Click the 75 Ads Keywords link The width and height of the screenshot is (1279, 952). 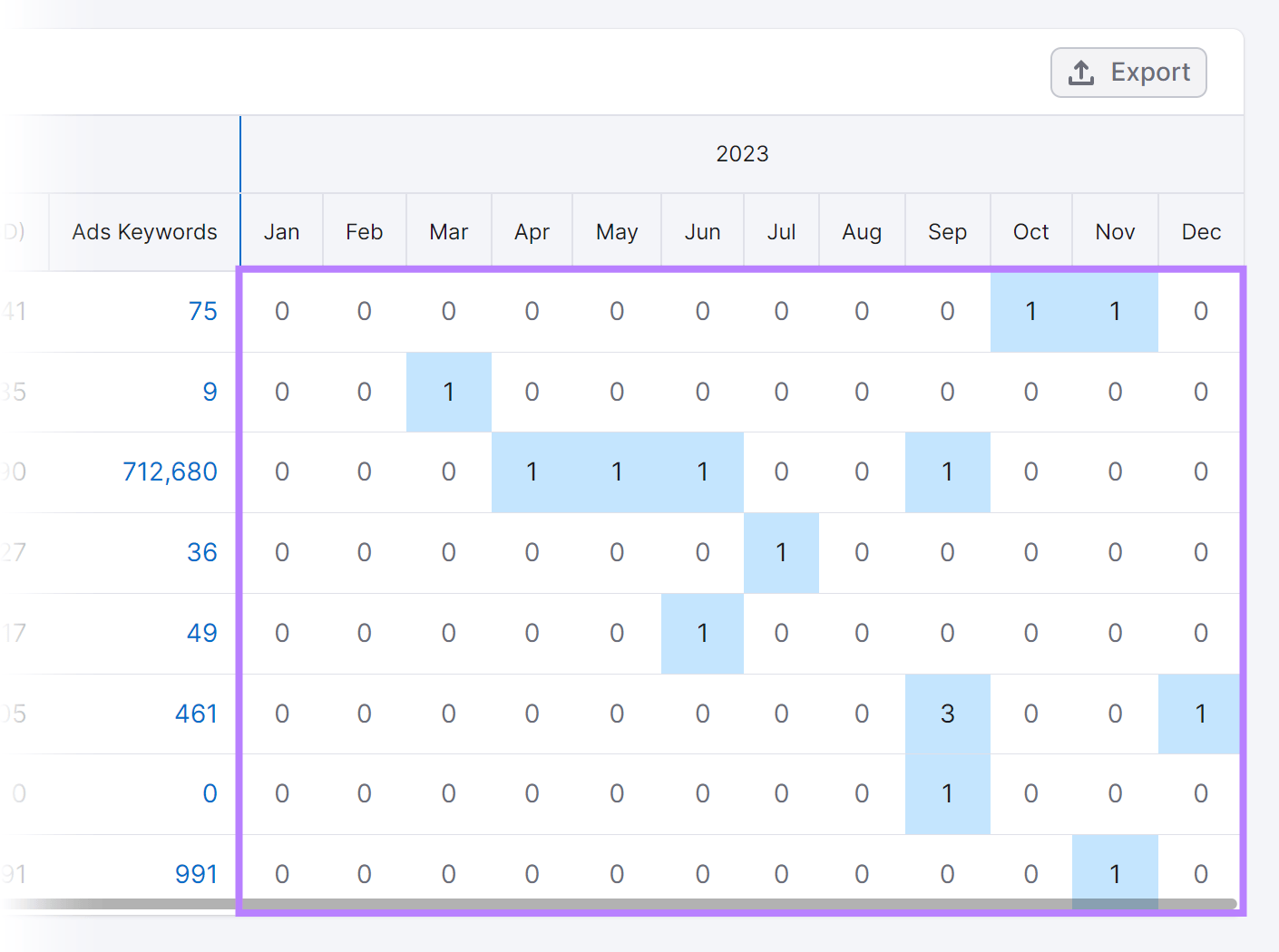tap(203, 311)
